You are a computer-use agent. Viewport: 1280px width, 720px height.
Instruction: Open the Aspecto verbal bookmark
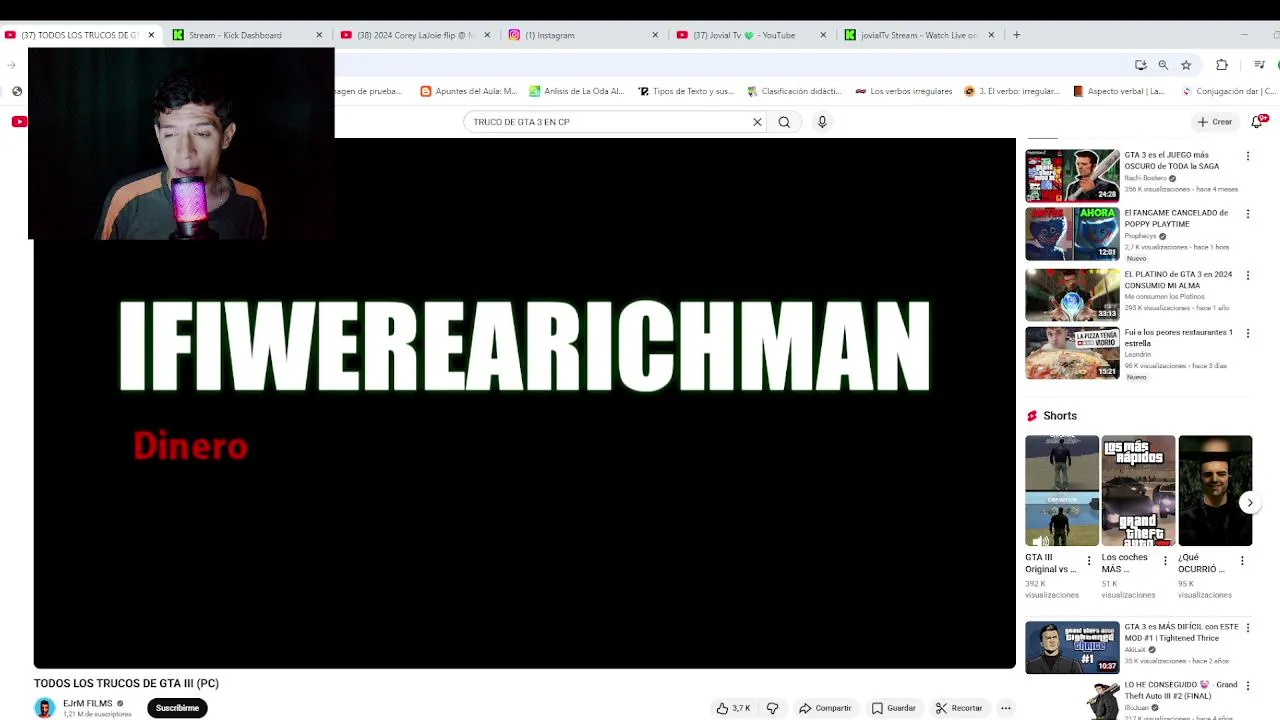[x=1119, y=91]
